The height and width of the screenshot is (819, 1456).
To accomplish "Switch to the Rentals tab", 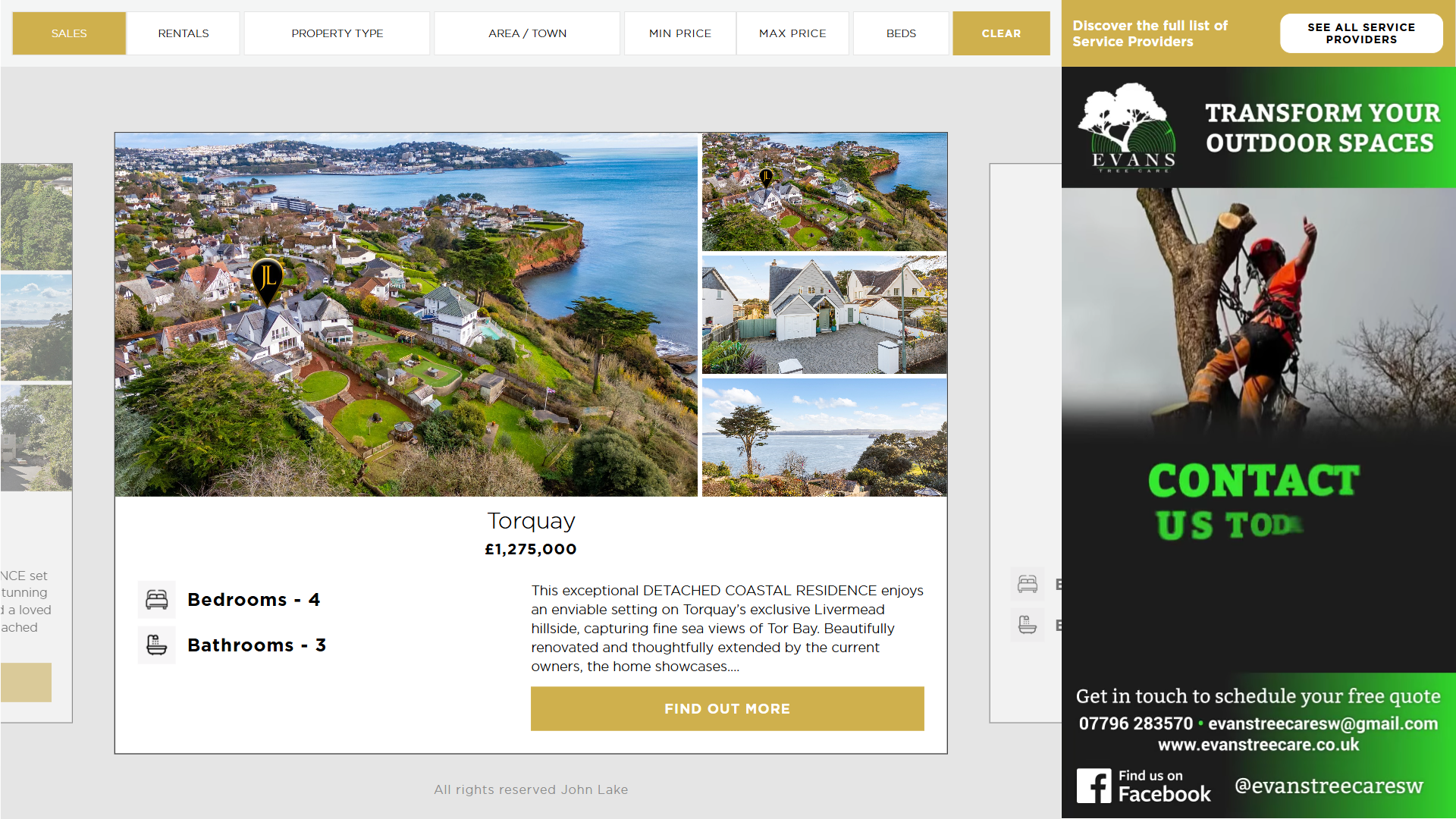I will pyautogui.click(x=184, y=33).
